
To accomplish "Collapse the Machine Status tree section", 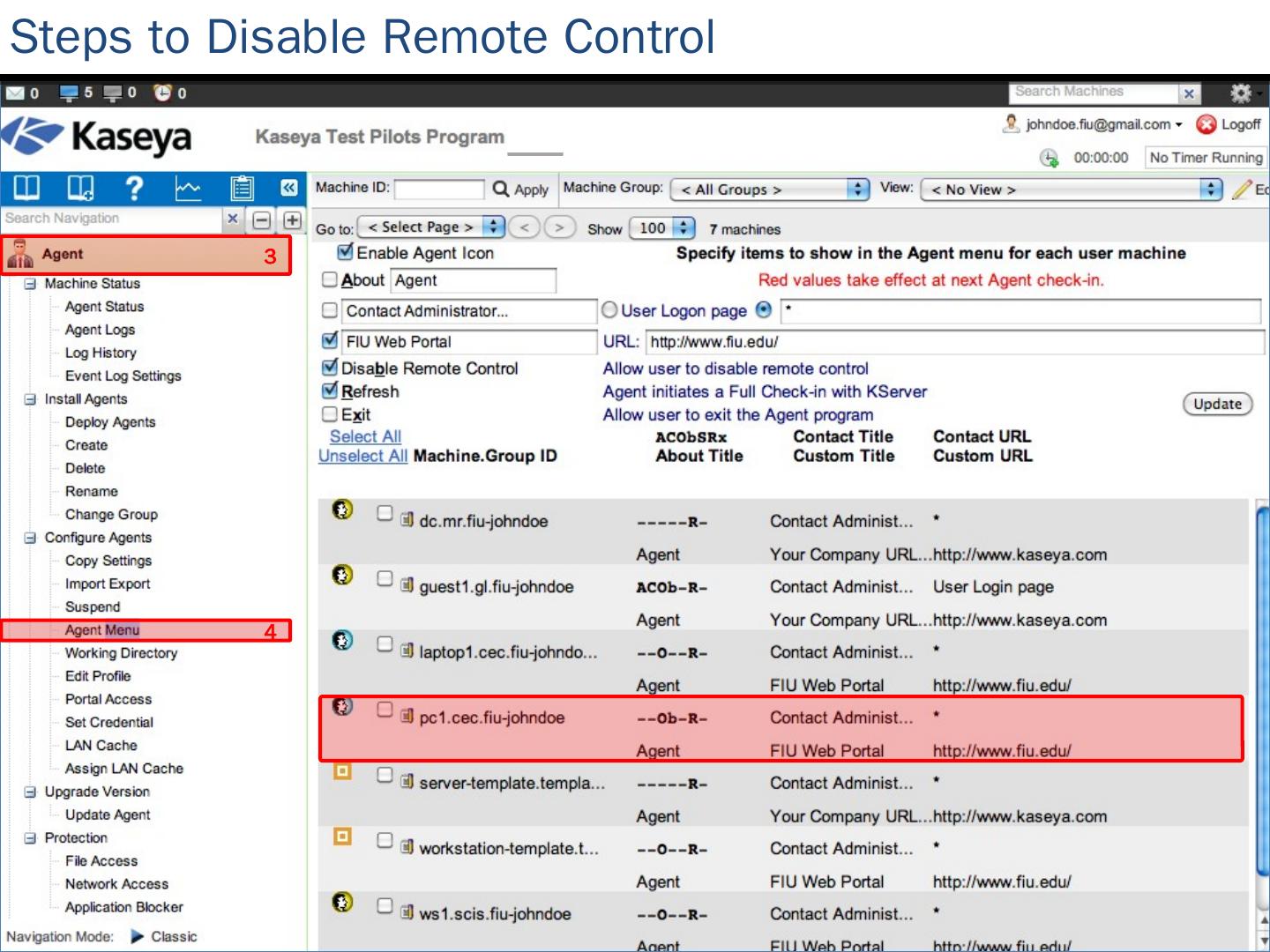I will click(x=30, y=284).
